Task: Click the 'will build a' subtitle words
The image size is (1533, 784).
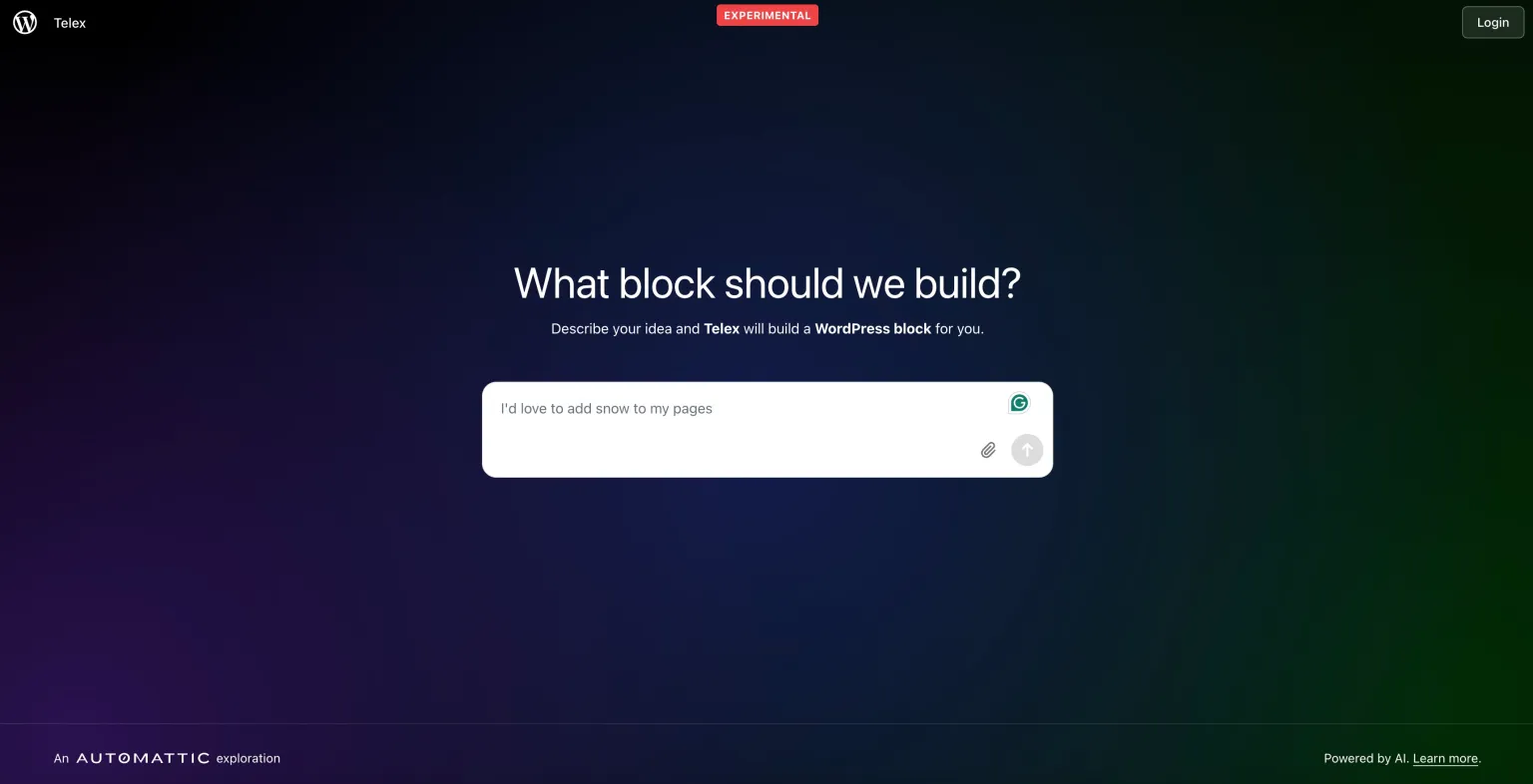Action: click(x=777, y=328)
